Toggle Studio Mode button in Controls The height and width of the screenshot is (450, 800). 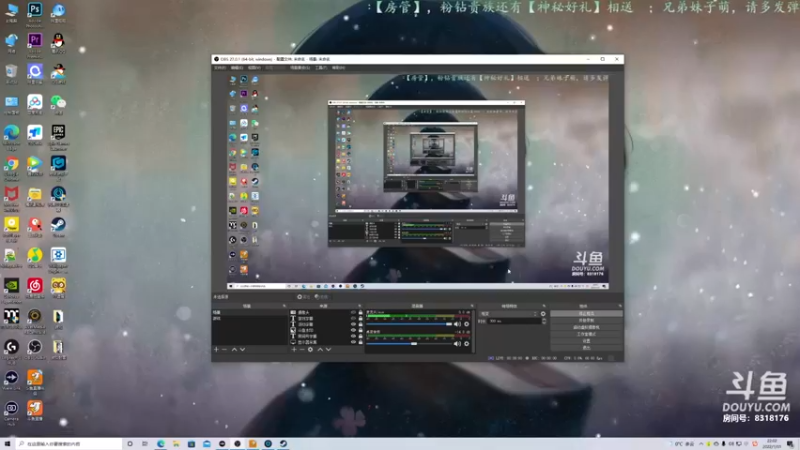(x=586, y=334)
